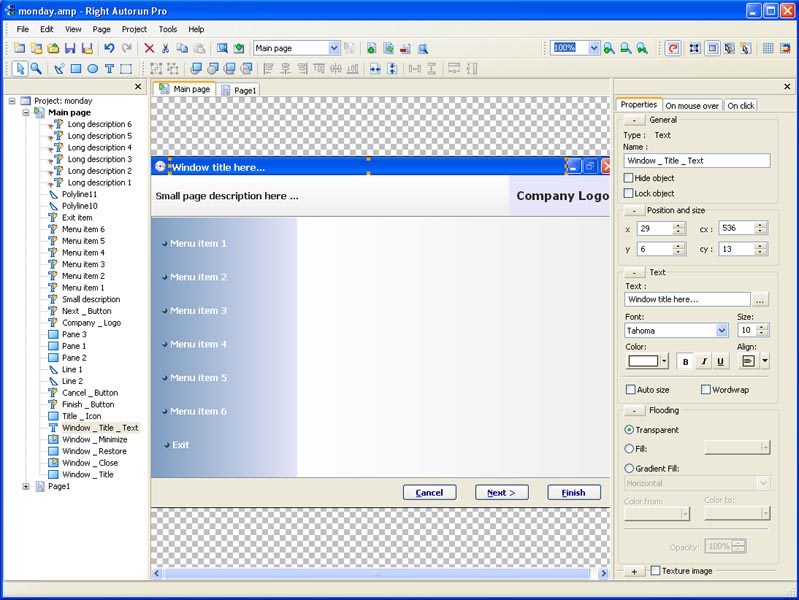
Task: Check the Wordwrap option
Action: pos(706,389)
